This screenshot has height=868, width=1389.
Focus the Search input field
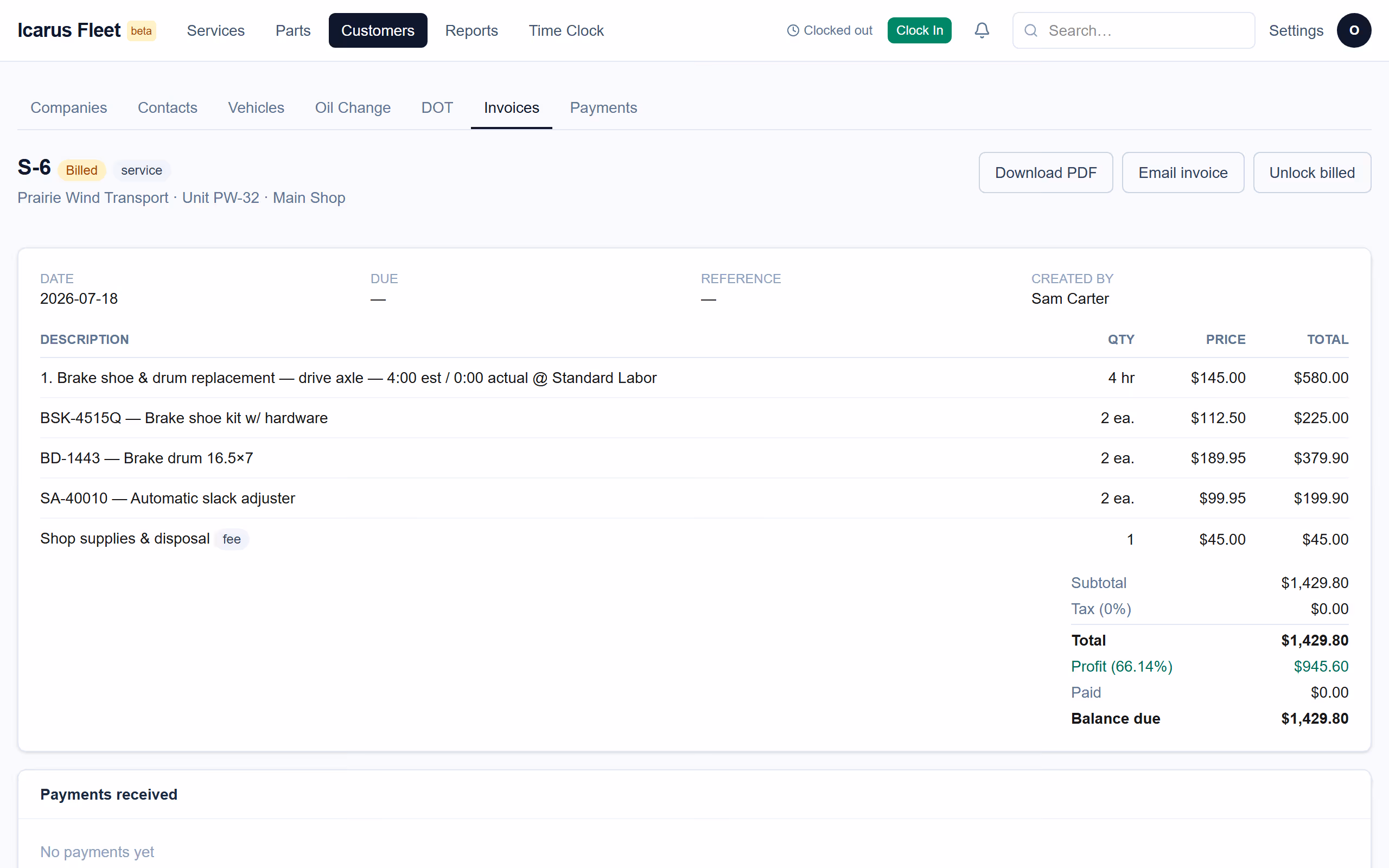point(1133,30)
